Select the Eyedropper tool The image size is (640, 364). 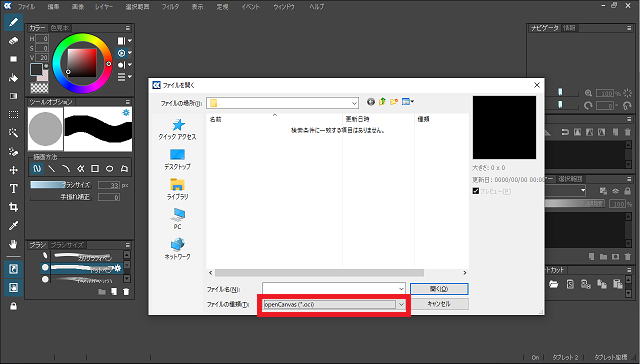point(13,226)
